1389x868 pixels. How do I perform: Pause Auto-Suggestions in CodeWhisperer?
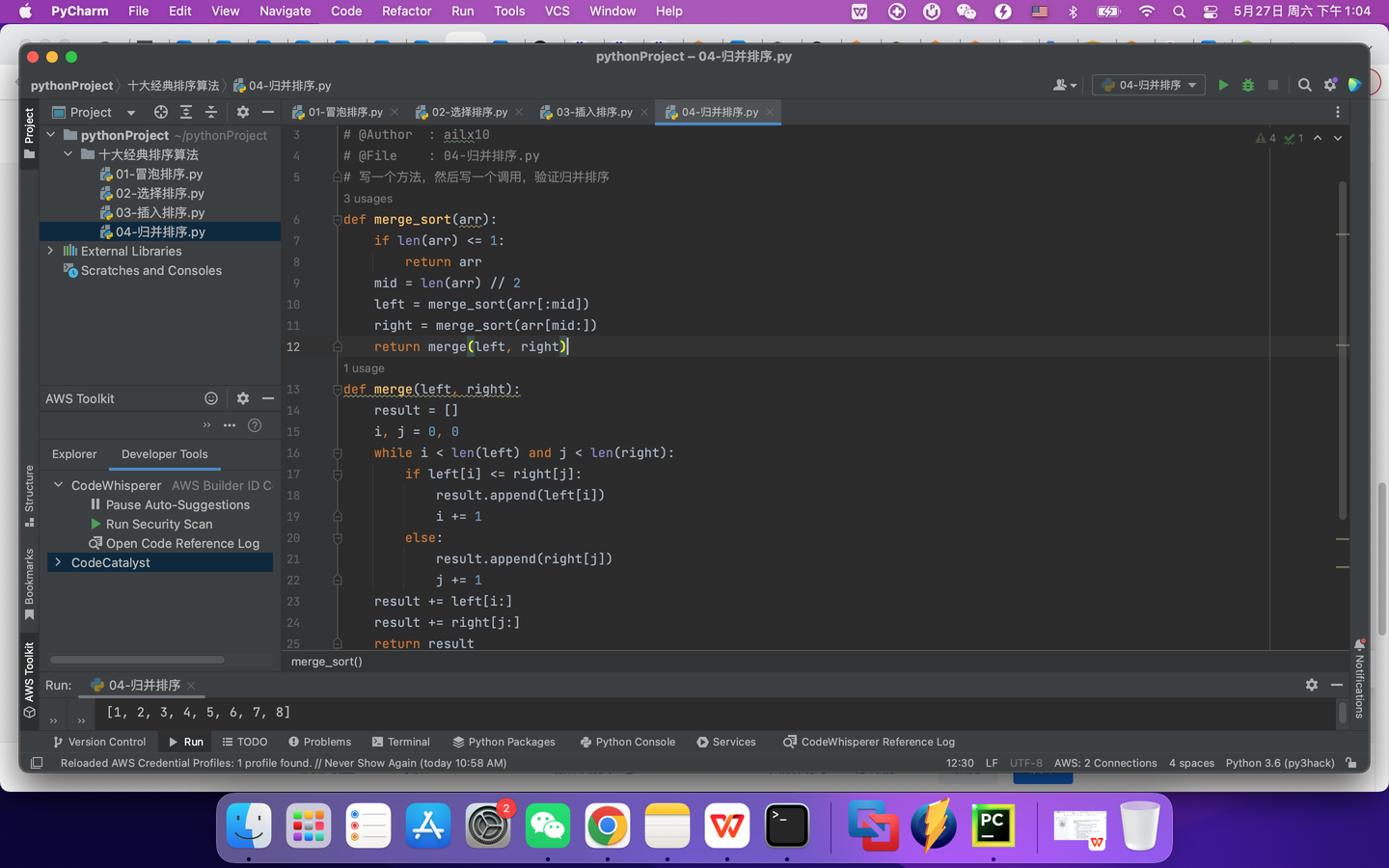click(170, 504)
